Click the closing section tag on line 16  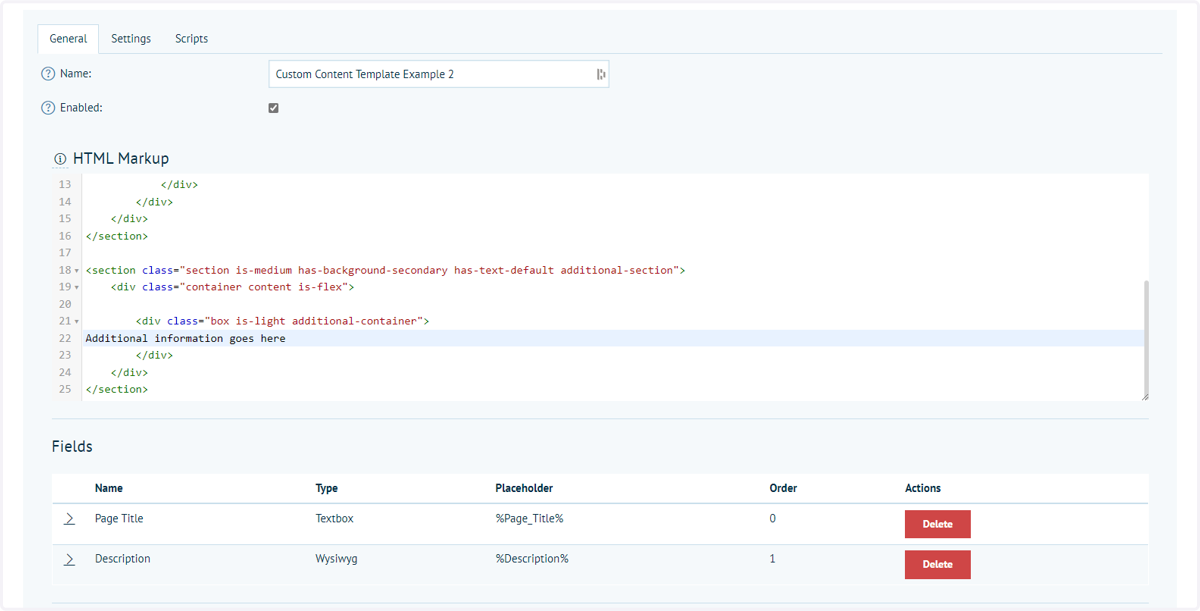coord(117,237)
